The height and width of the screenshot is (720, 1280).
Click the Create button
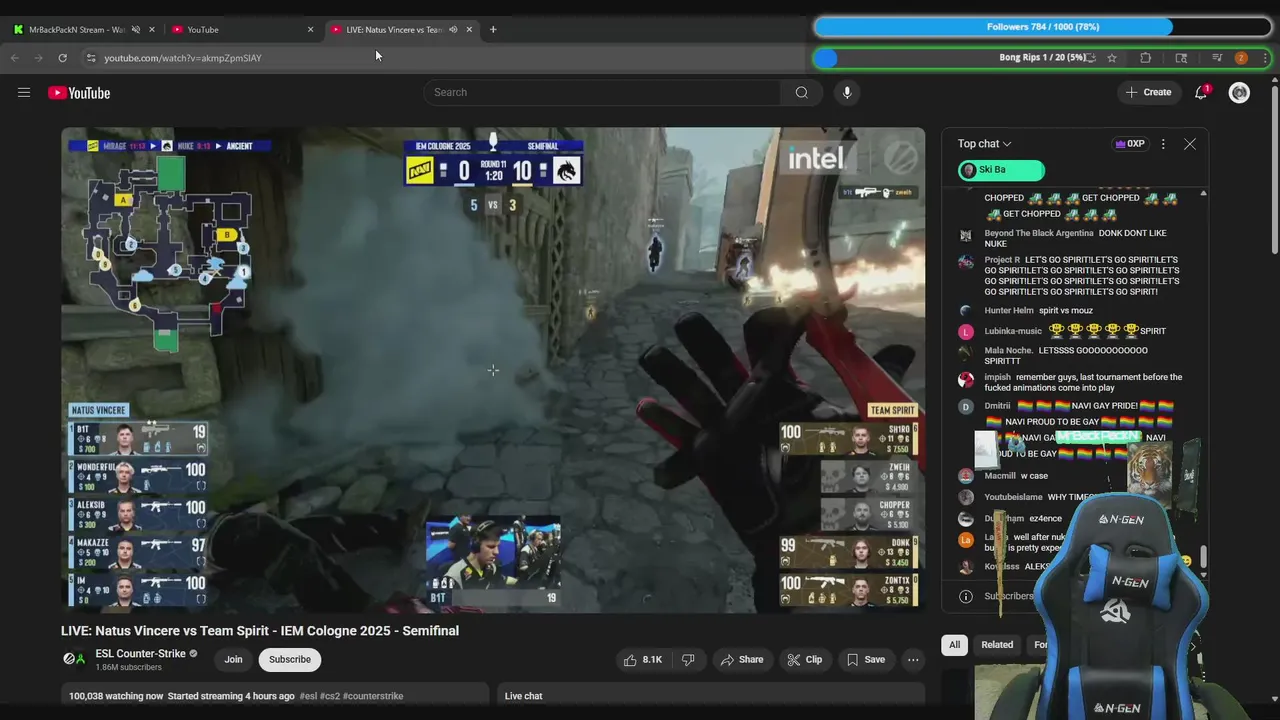tap(1148, 93)
